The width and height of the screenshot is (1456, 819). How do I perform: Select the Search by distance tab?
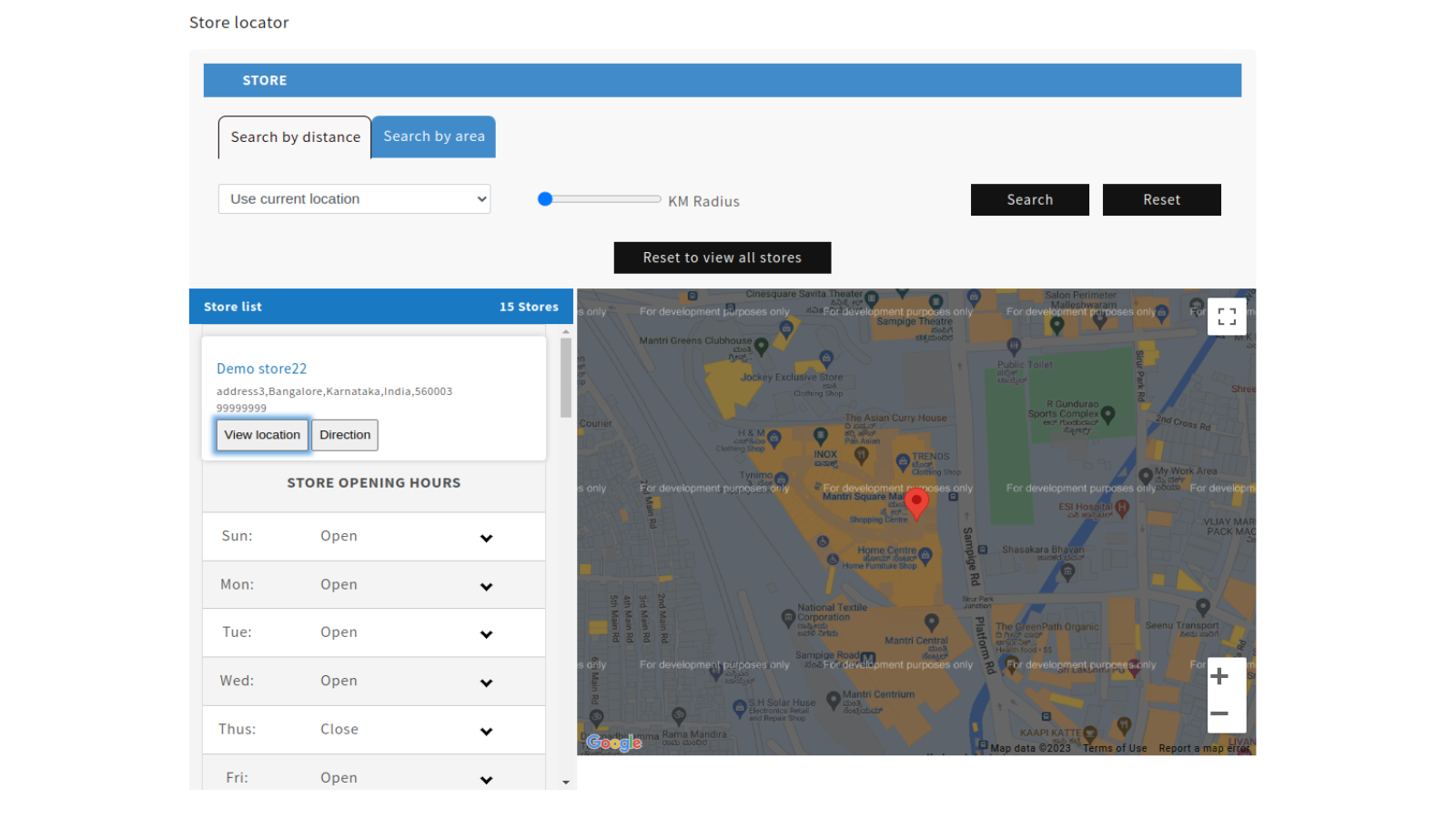coord(295,137)
